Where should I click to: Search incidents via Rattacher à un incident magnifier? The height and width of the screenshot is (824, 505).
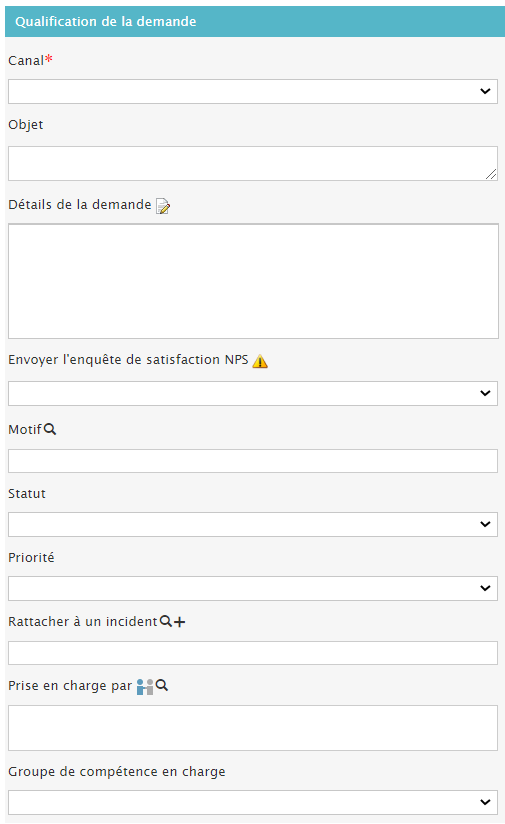166,621
